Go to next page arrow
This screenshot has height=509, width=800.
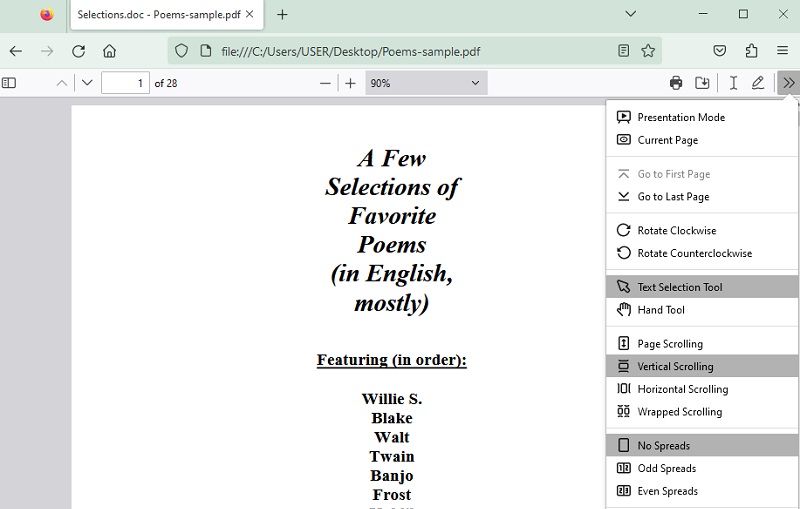pyautogui.click(x=87, y=83)
